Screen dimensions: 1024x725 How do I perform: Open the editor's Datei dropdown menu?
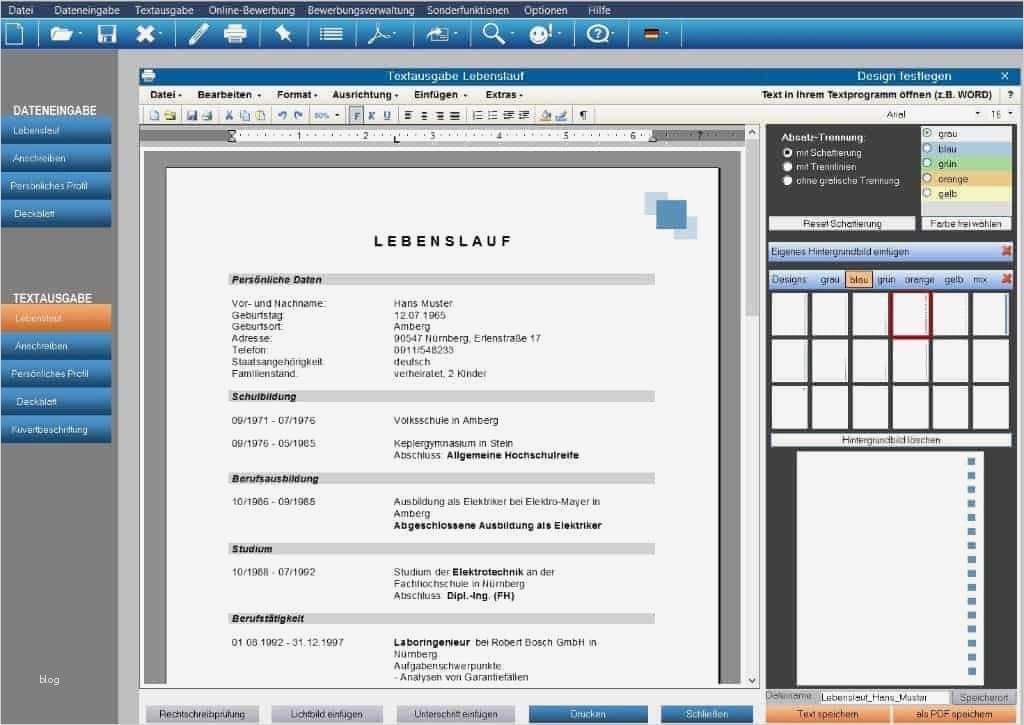[x=166, y=95]
